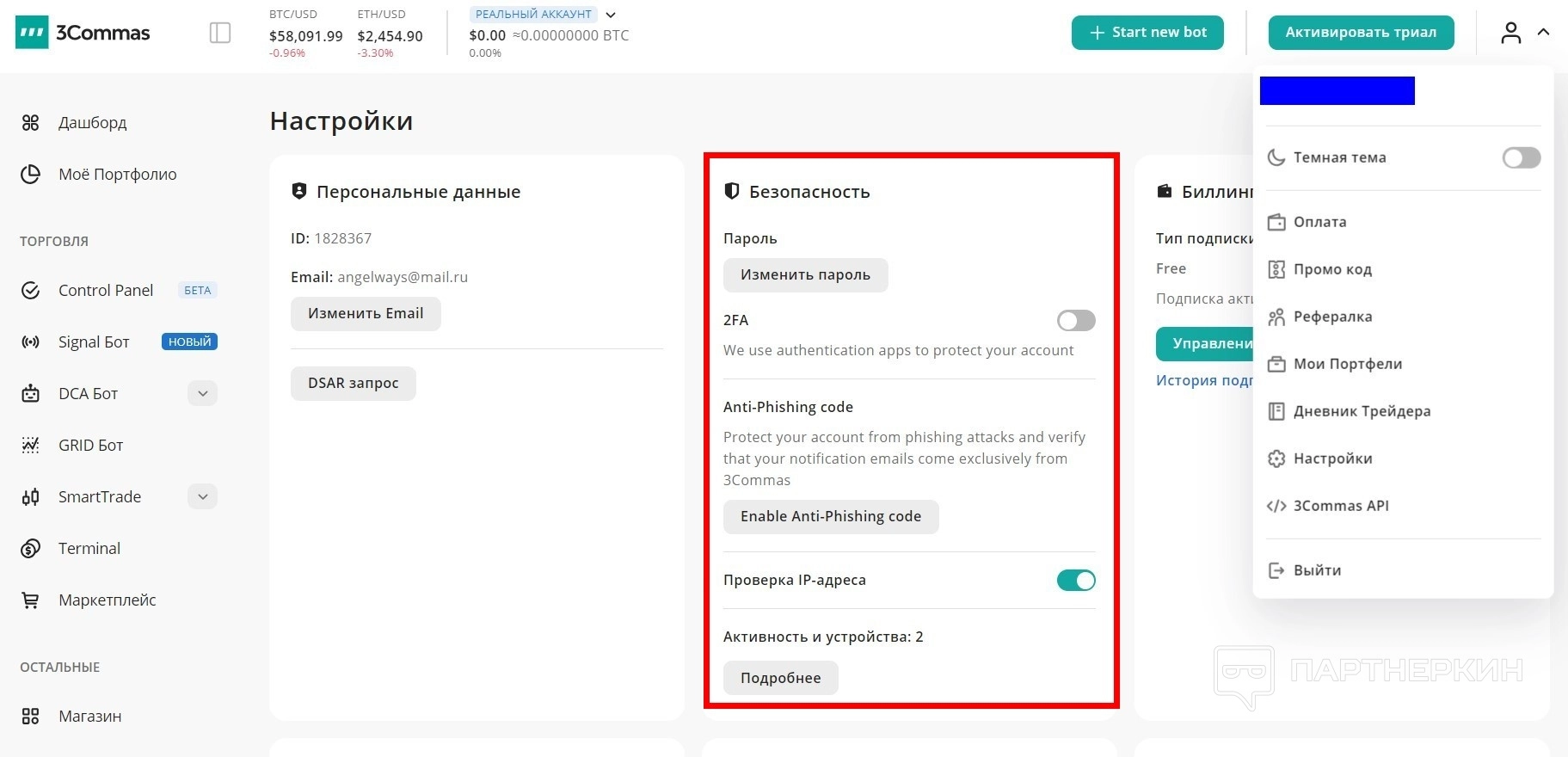Select the GRID Бот icon
The width and height of the screenshot is (1568, 757).
[31, 446]
